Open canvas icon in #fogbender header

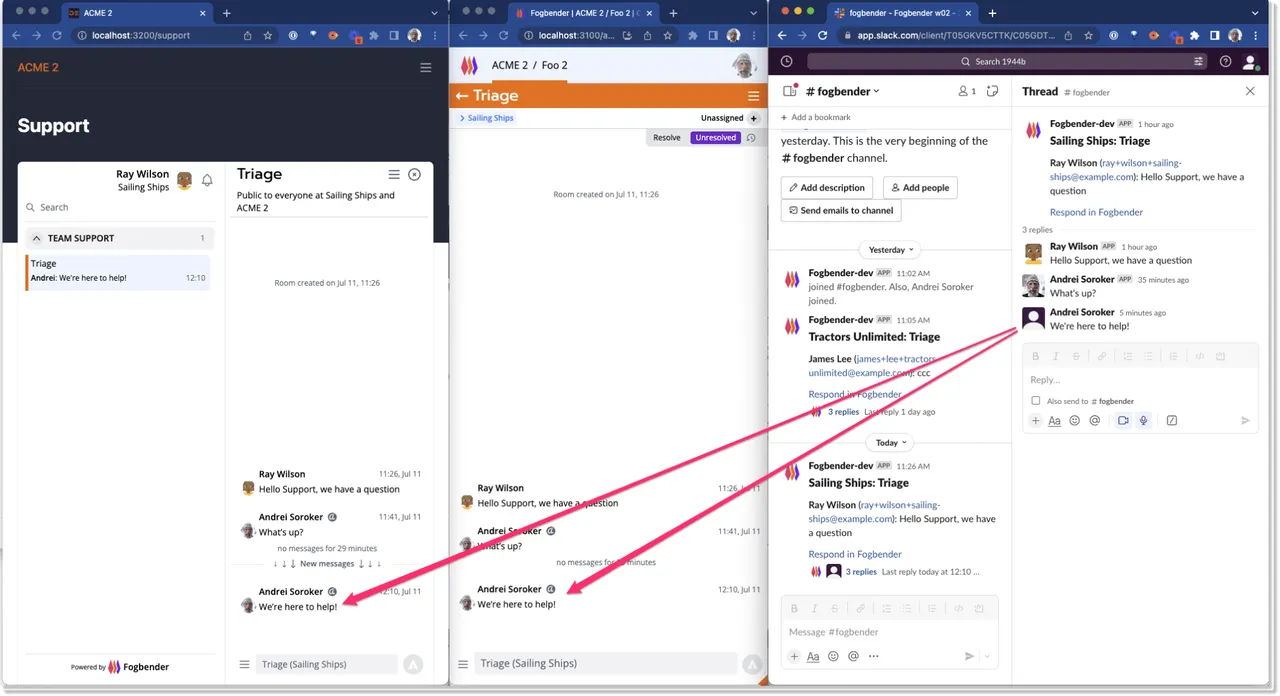(x=992, y=91)
